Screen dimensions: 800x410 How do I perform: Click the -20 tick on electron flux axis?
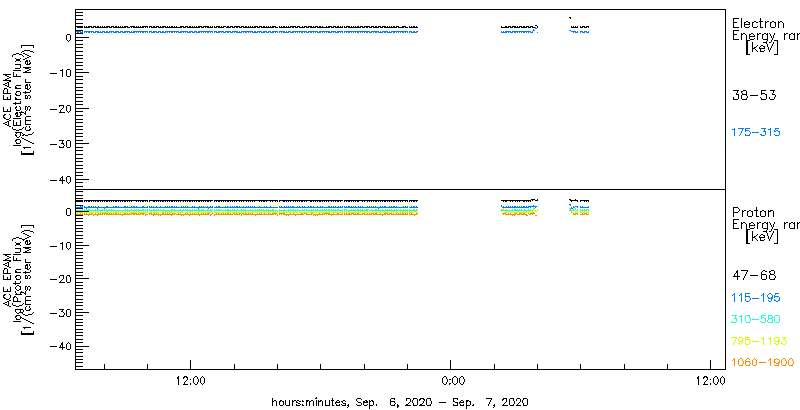coord(61,109)
